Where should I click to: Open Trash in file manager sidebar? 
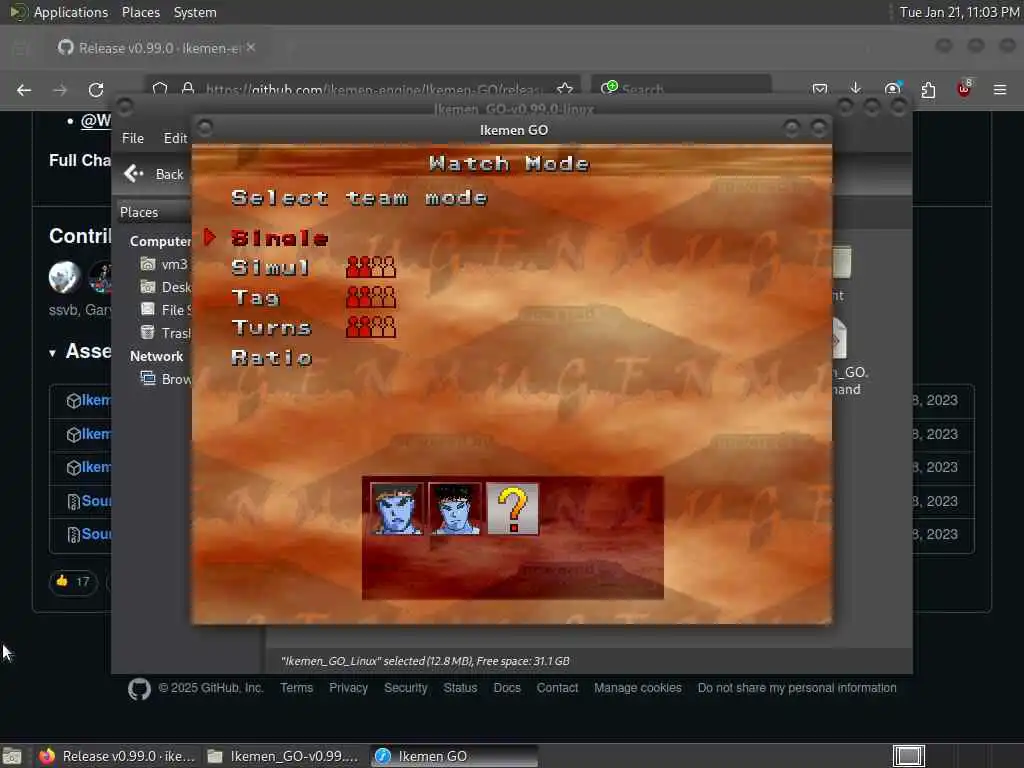pos(165,333)
